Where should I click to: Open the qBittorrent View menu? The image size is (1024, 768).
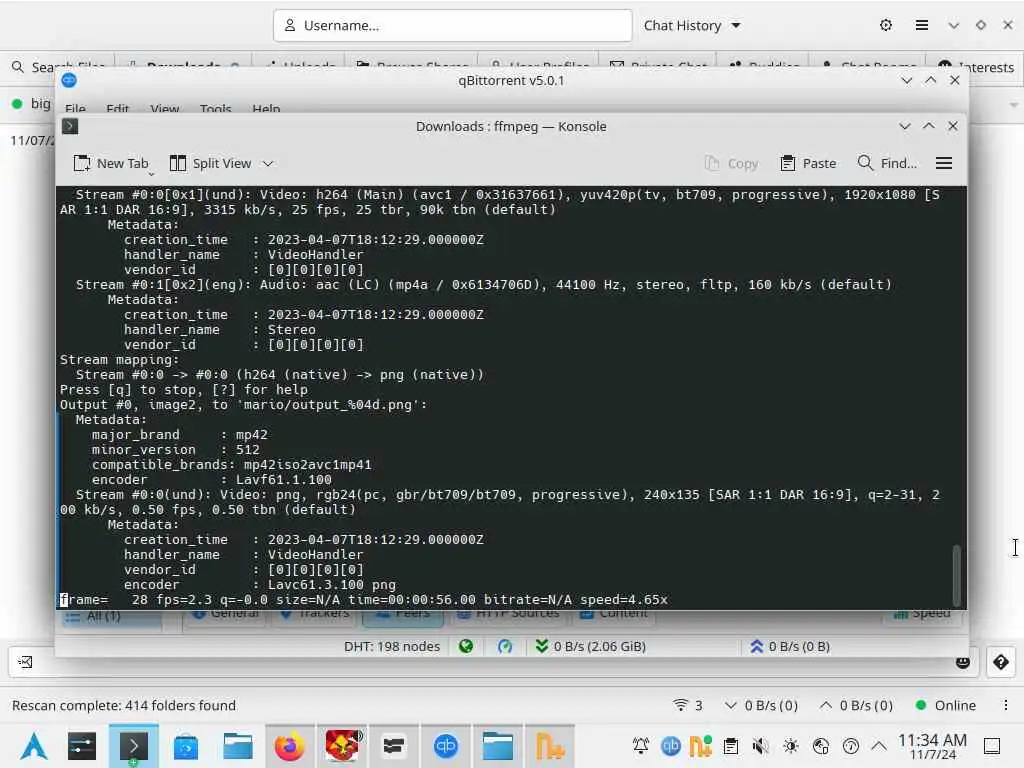[x=165, y=108]
